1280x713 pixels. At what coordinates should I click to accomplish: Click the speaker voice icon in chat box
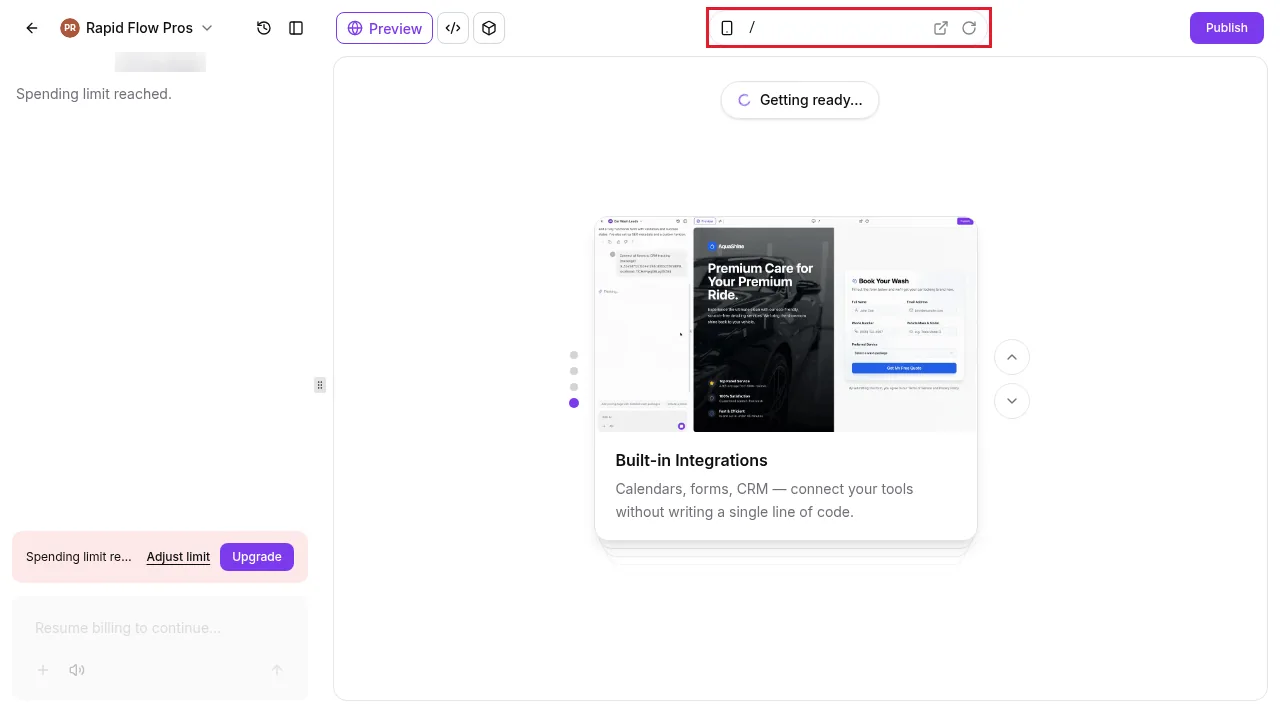[77, 670]
